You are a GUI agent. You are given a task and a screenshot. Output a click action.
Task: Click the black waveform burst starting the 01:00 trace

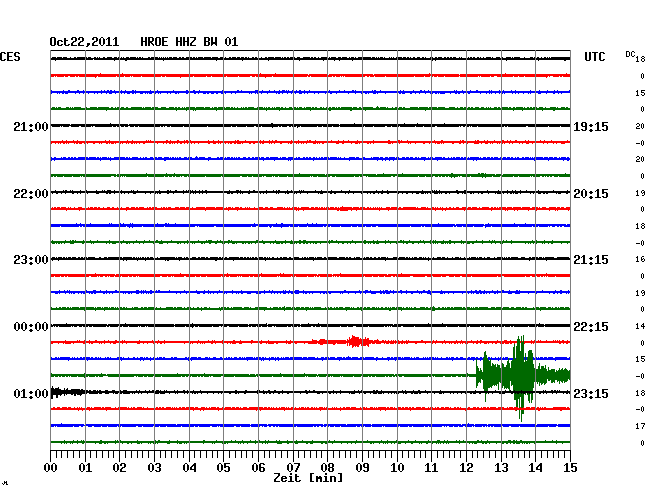click(x=68, y=392)
